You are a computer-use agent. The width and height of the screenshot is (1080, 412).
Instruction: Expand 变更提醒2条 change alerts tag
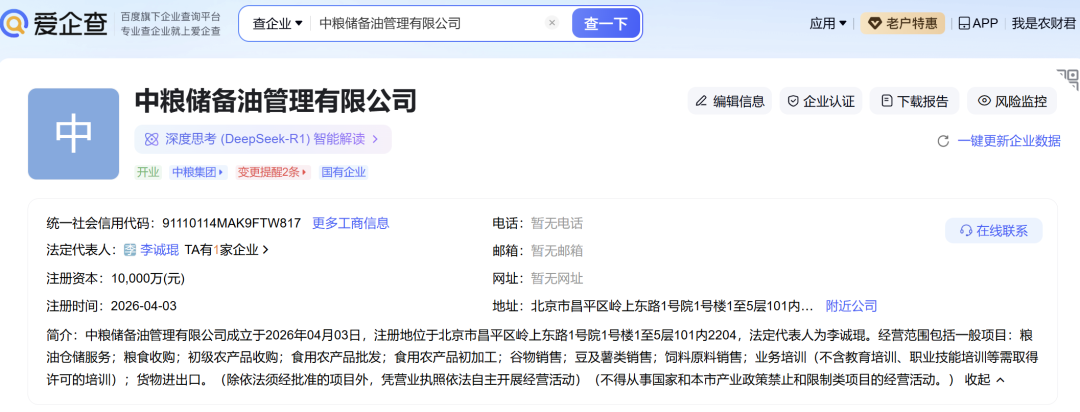tap(273, 172)
